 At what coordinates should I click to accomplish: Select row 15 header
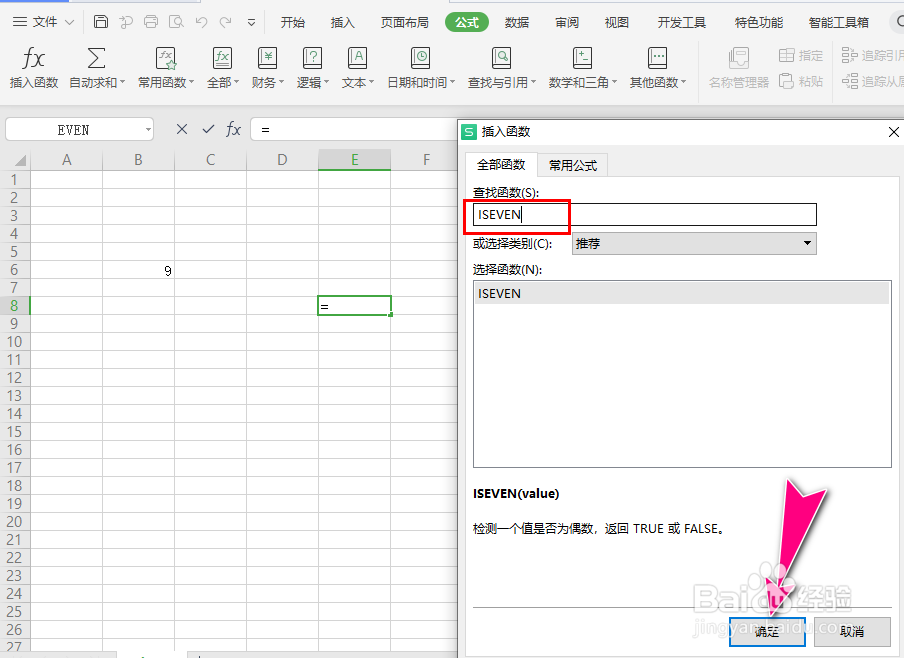(x=14, y=432)
